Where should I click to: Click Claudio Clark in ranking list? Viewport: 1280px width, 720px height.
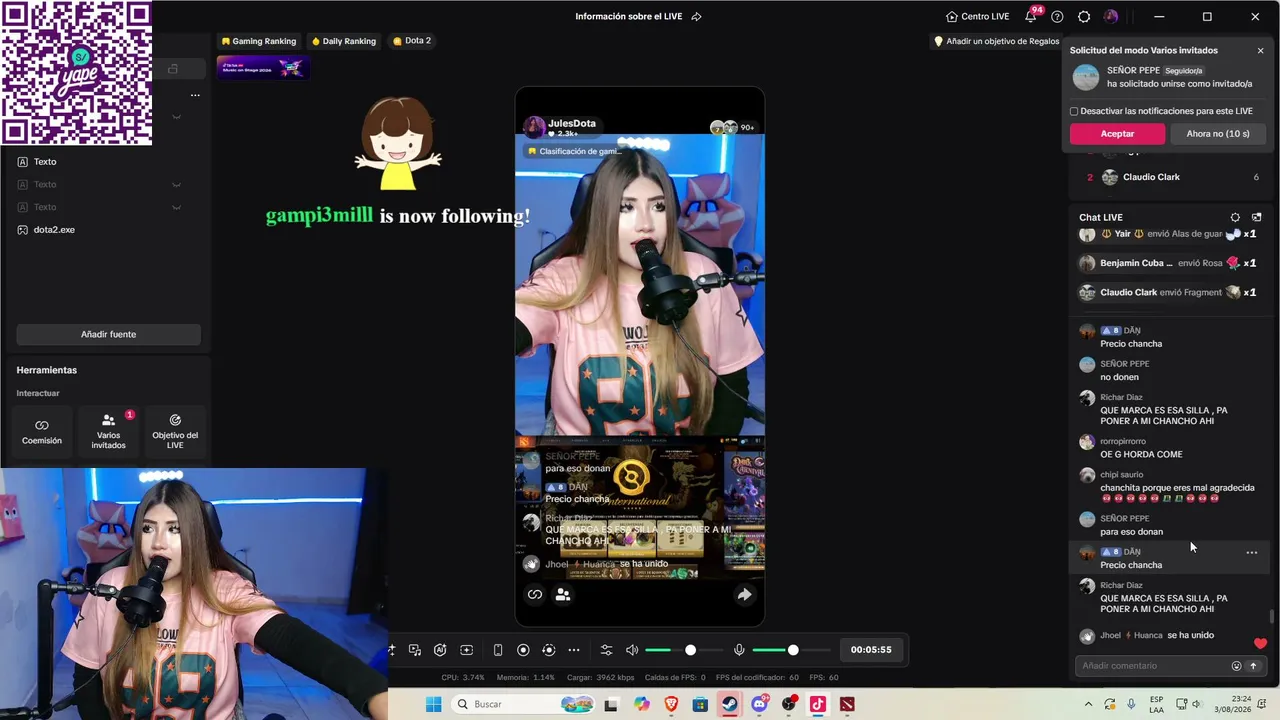[x=1151, y=177]
